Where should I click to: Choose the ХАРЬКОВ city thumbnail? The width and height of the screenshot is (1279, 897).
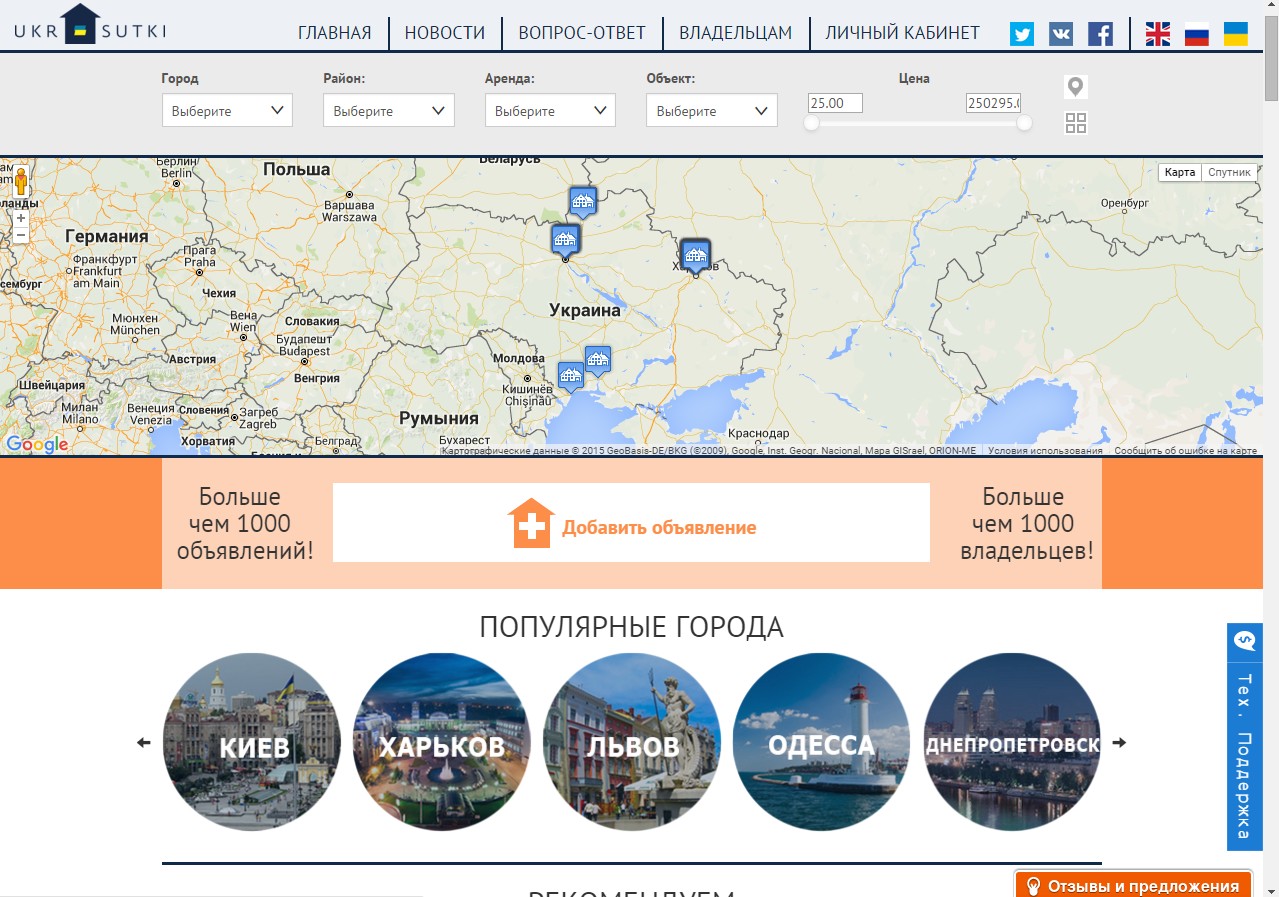click(442, 742)
